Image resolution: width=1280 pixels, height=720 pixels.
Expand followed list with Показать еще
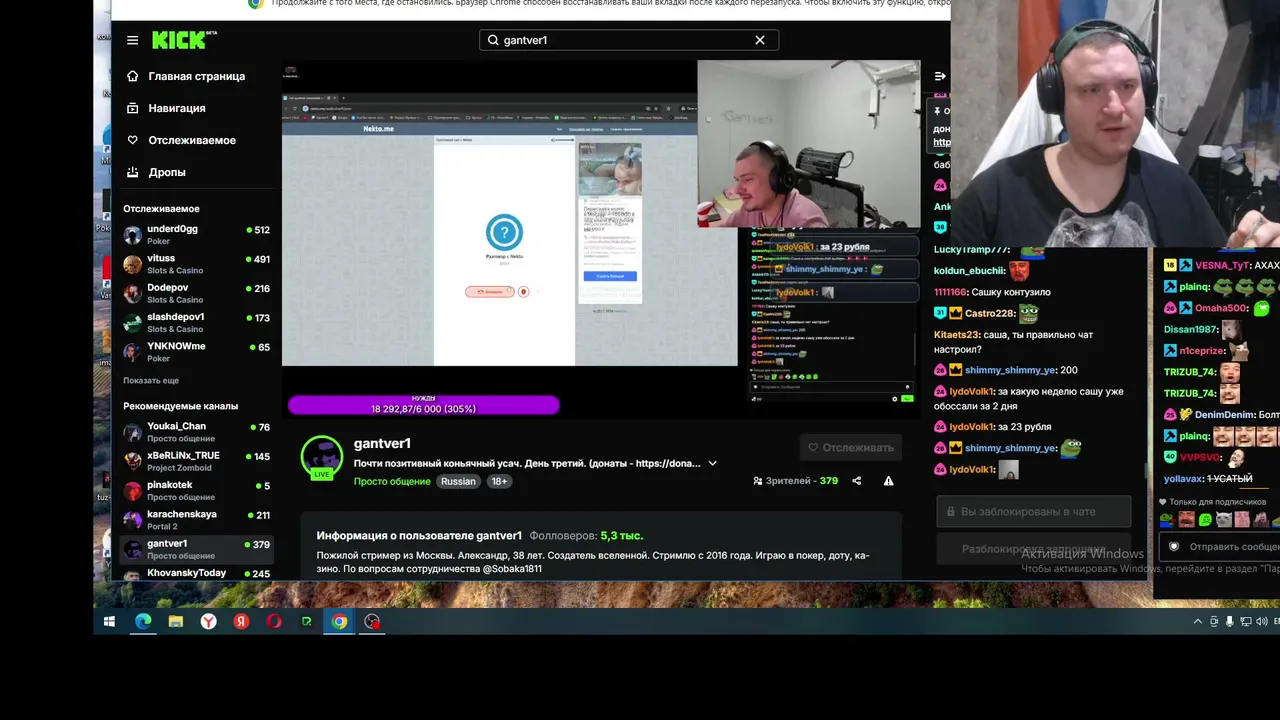[151, 381]
